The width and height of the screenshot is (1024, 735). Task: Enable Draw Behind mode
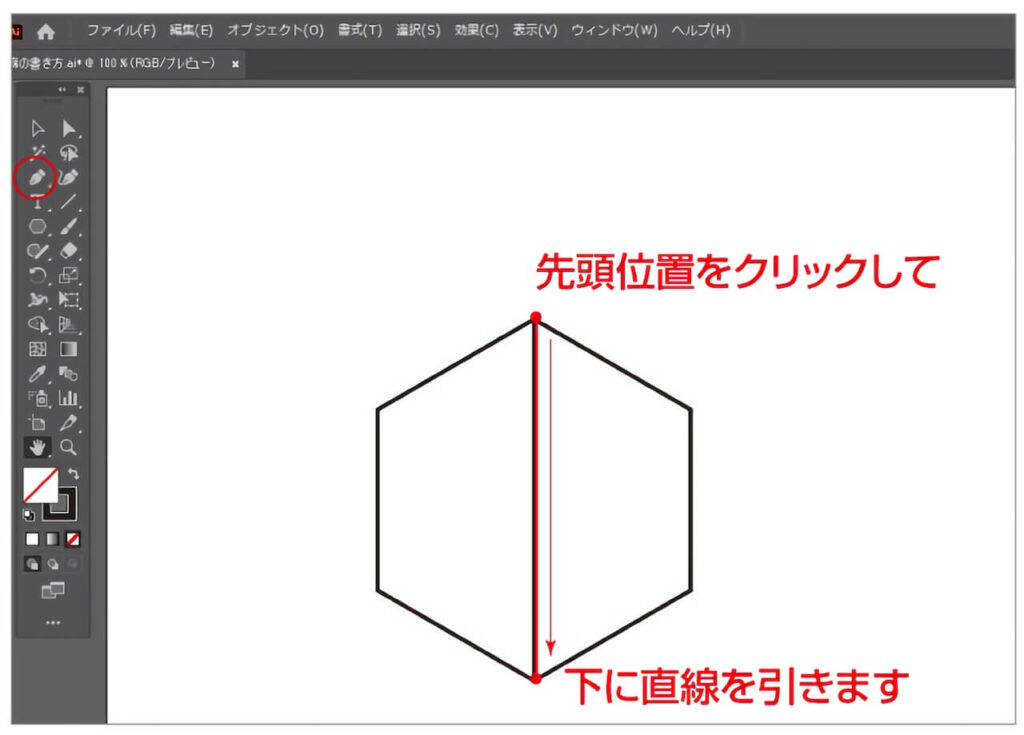click(x=53, y=564)
